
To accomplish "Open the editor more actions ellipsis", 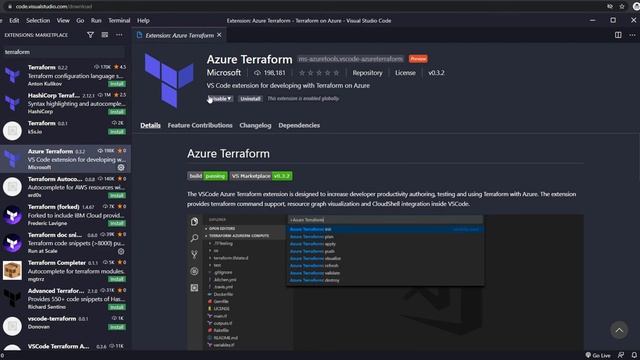I will coord(632,35).
